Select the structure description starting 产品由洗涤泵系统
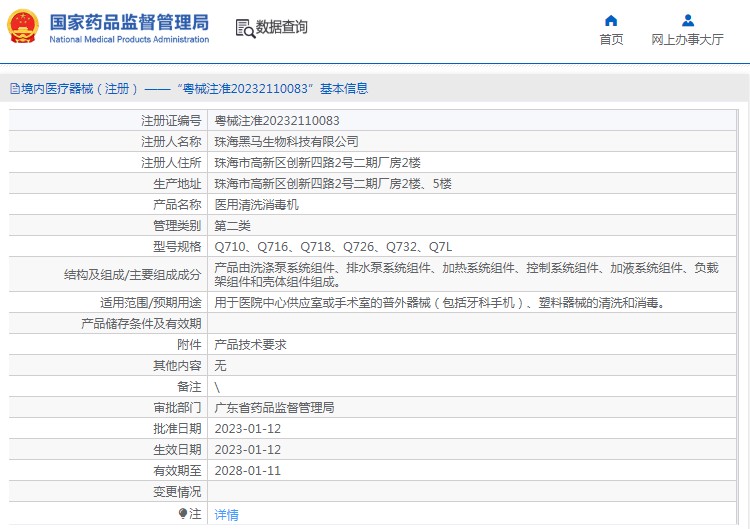Screen dimensions: 750x529 click(466, 275)
